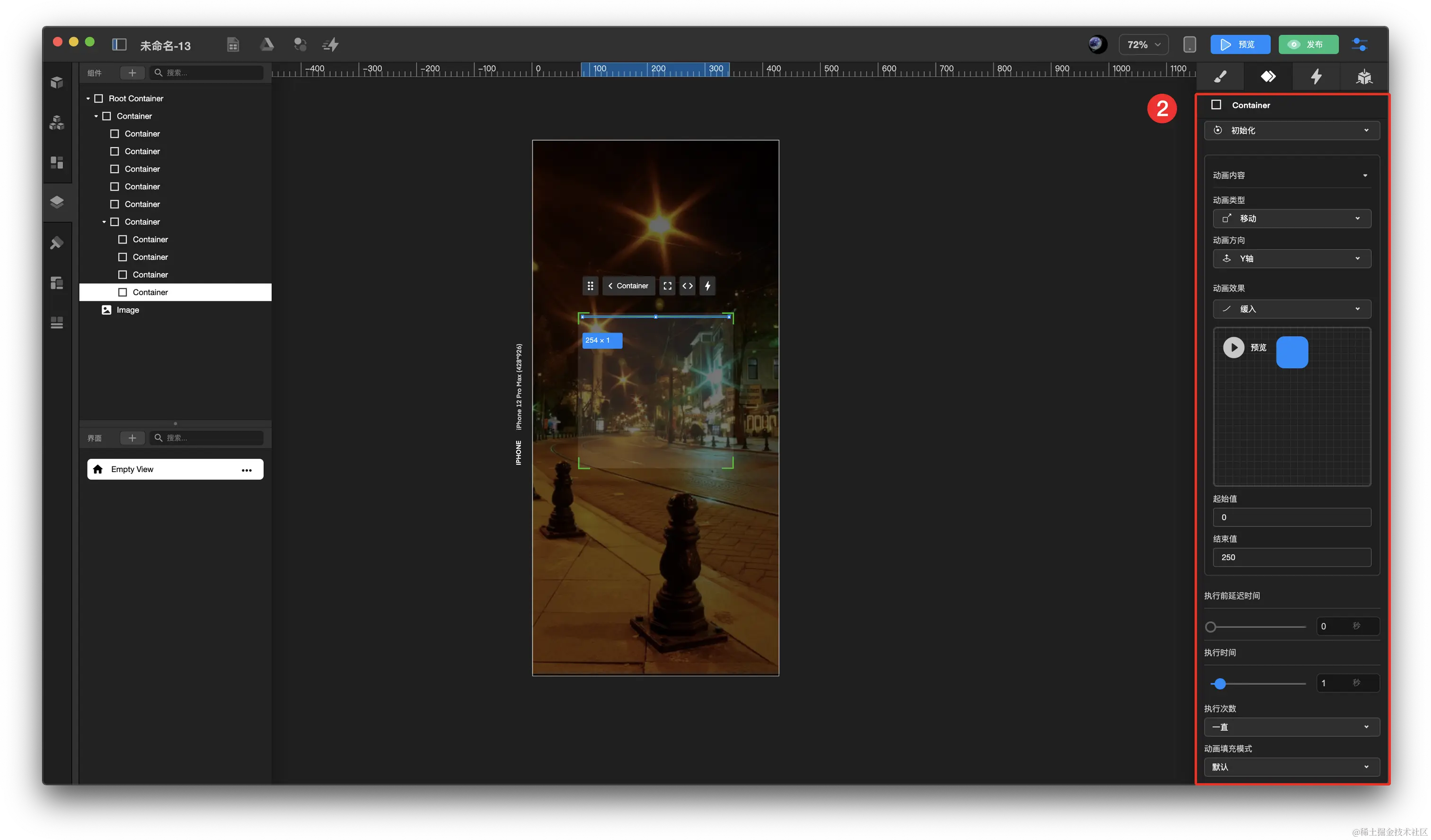
Task: Open the 执行次数 一直 dropdown
Action: 1291,727
